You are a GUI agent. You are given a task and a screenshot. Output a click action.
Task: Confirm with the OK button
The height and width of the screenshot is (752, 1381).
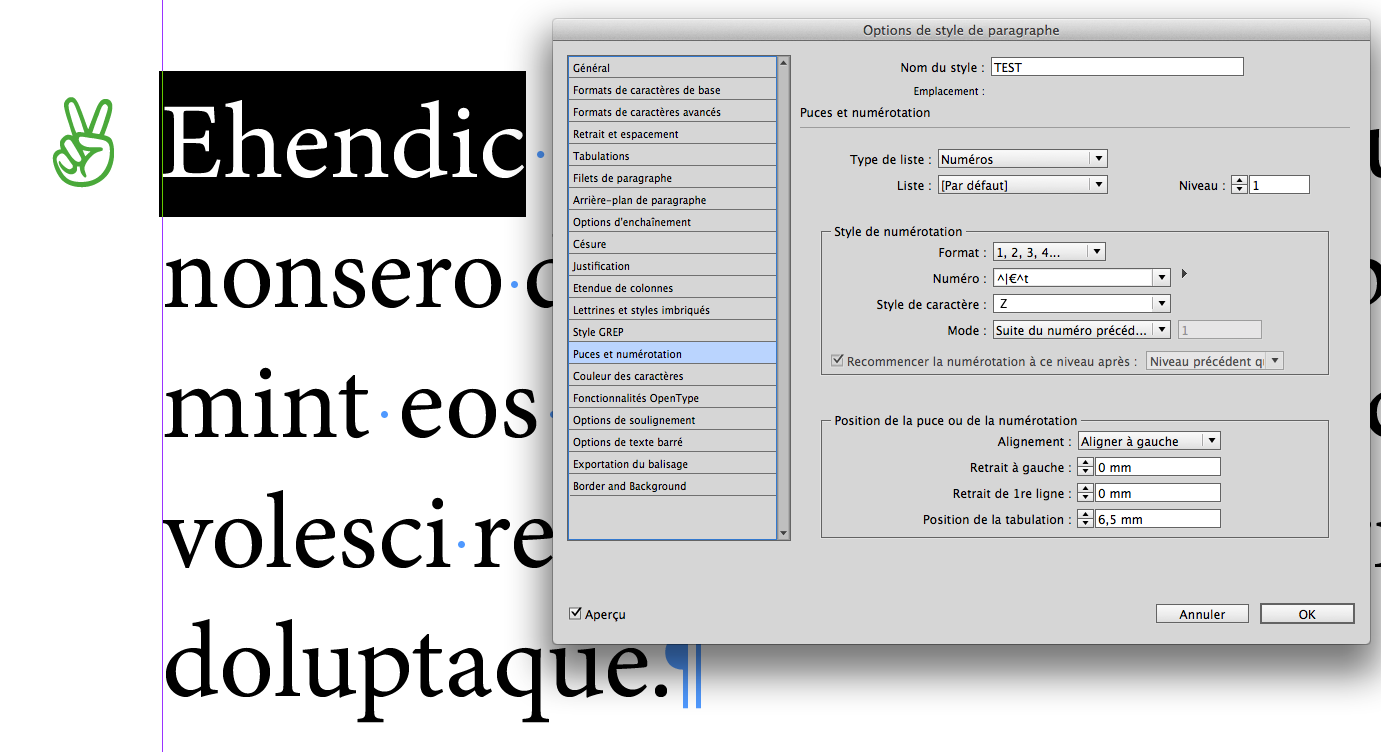pyautogui.click(x=1307, y=614)
